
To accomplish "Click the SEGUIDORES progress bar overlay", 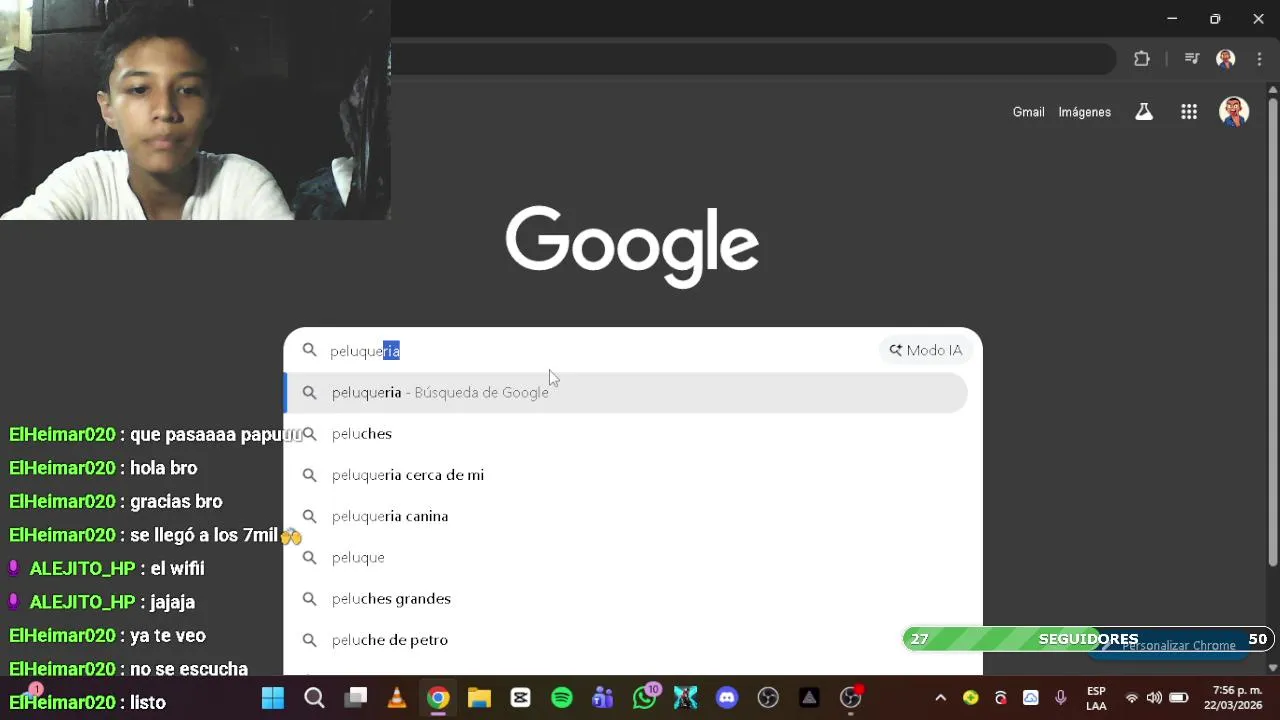I will tap(1087, 639).
